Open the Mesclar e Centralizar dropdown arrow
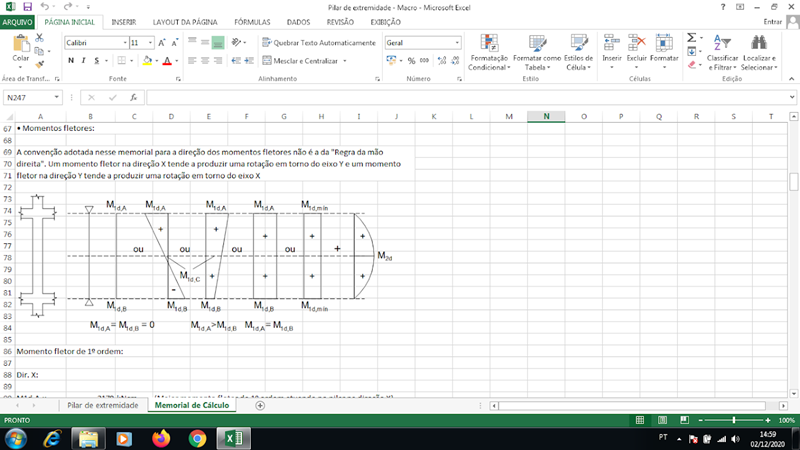Image resolution: width=800 pixels, height=450 pixels. [x=345, y=61]
